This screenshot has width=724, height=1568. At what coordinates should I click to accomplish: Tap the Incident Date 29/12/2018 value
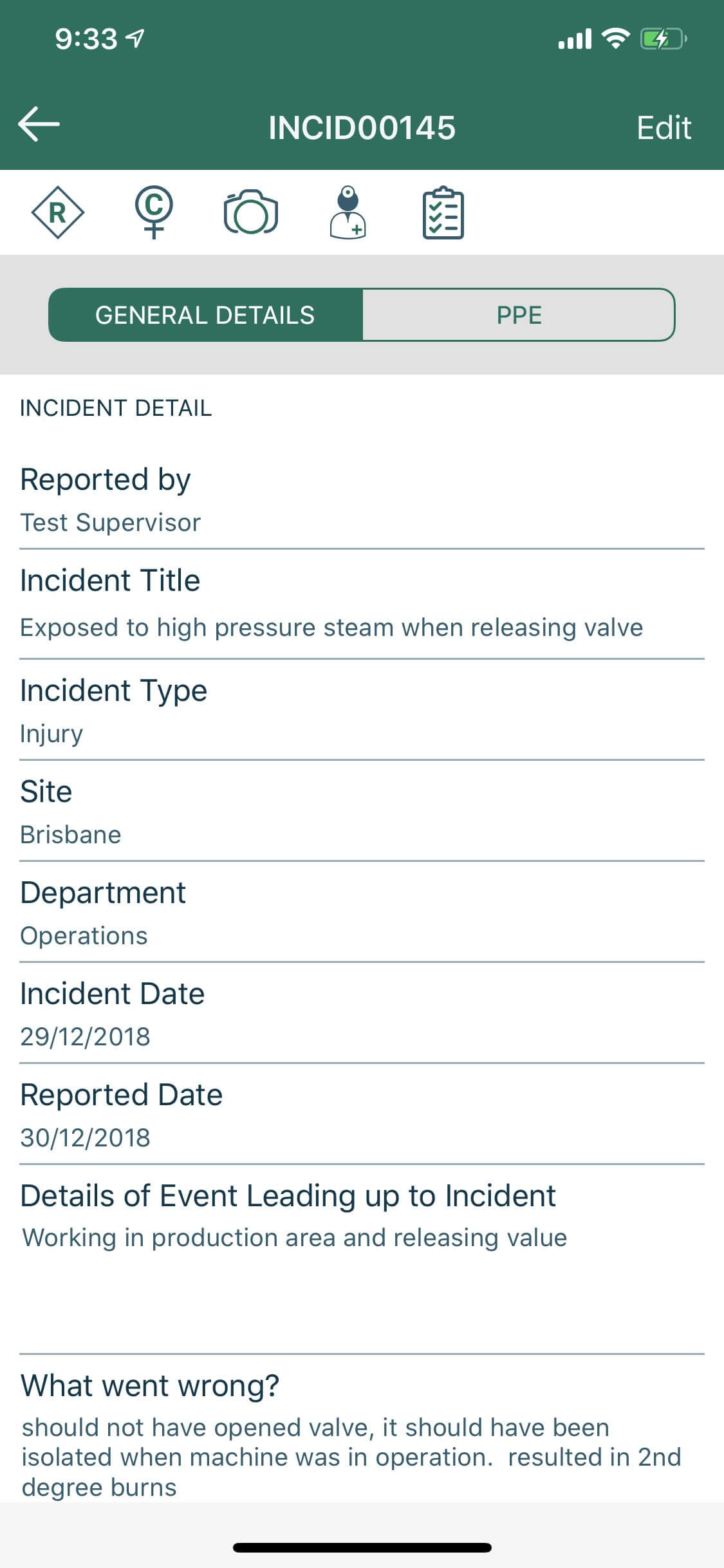pyautogui.click(x=85, y=1036)
